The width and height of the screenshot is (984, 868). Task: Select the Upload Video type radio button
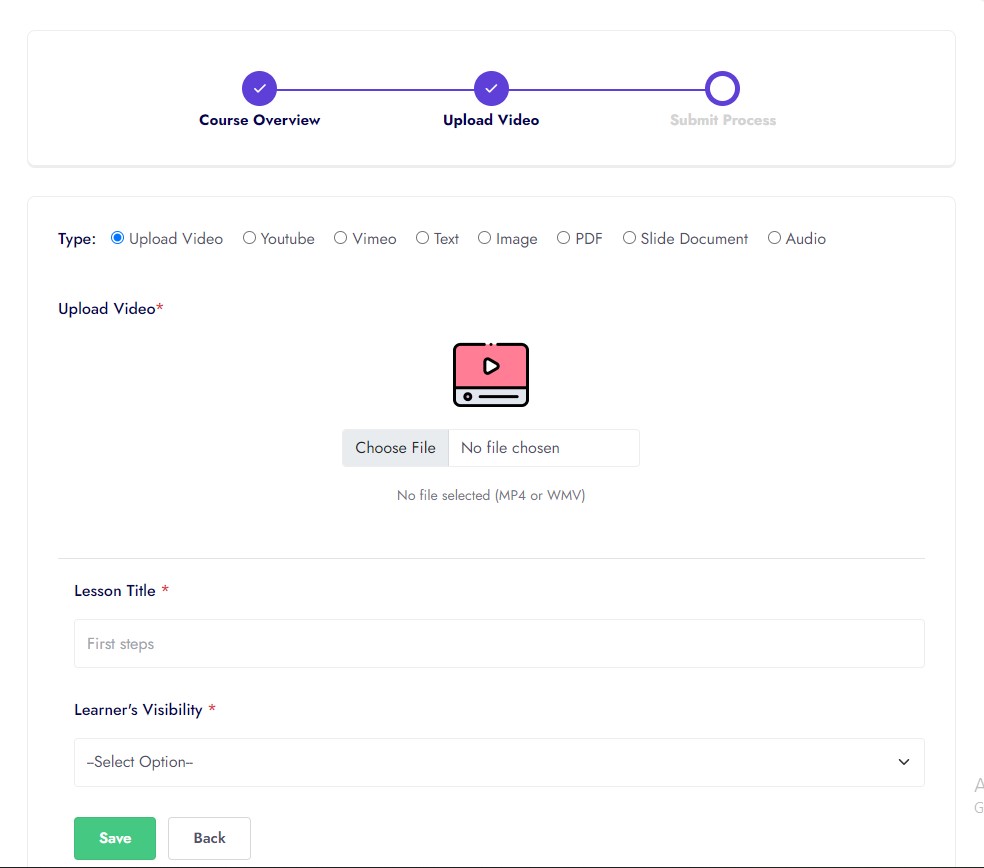118,238
